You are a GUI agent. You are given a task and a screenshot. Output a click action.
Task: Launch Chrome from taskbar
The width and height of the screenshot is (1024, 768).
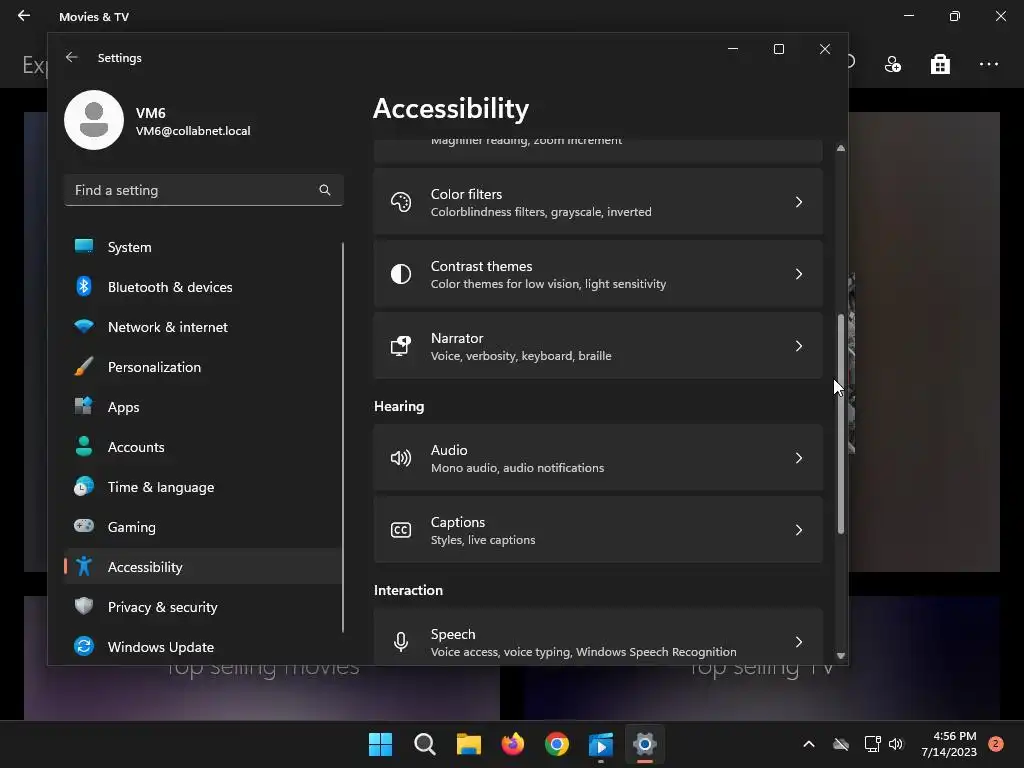556,744
